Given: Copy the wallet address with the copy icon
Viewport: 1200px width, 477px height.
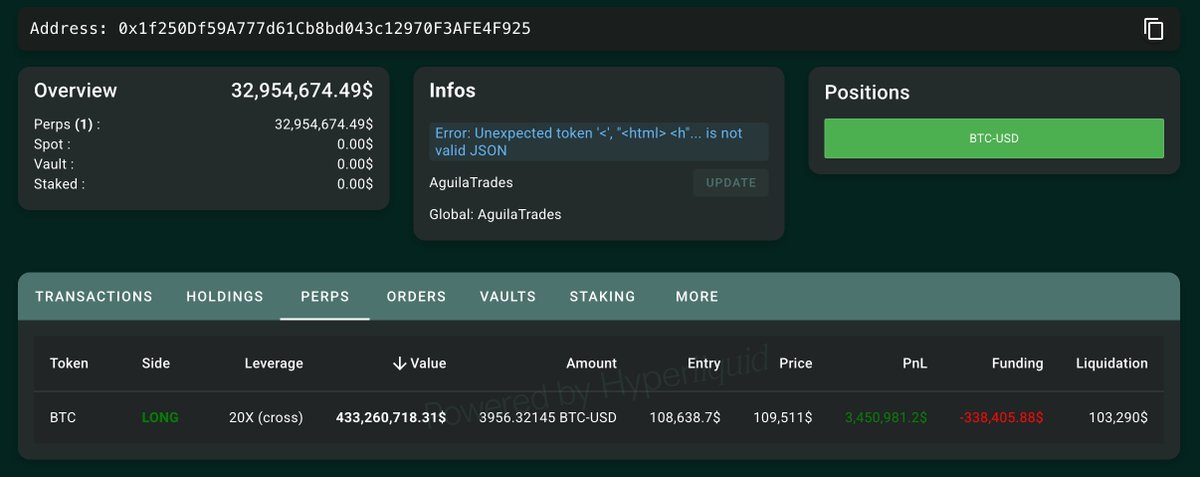Looking at the screenshot, I should pyautogui.click(x=1153, y=29).
